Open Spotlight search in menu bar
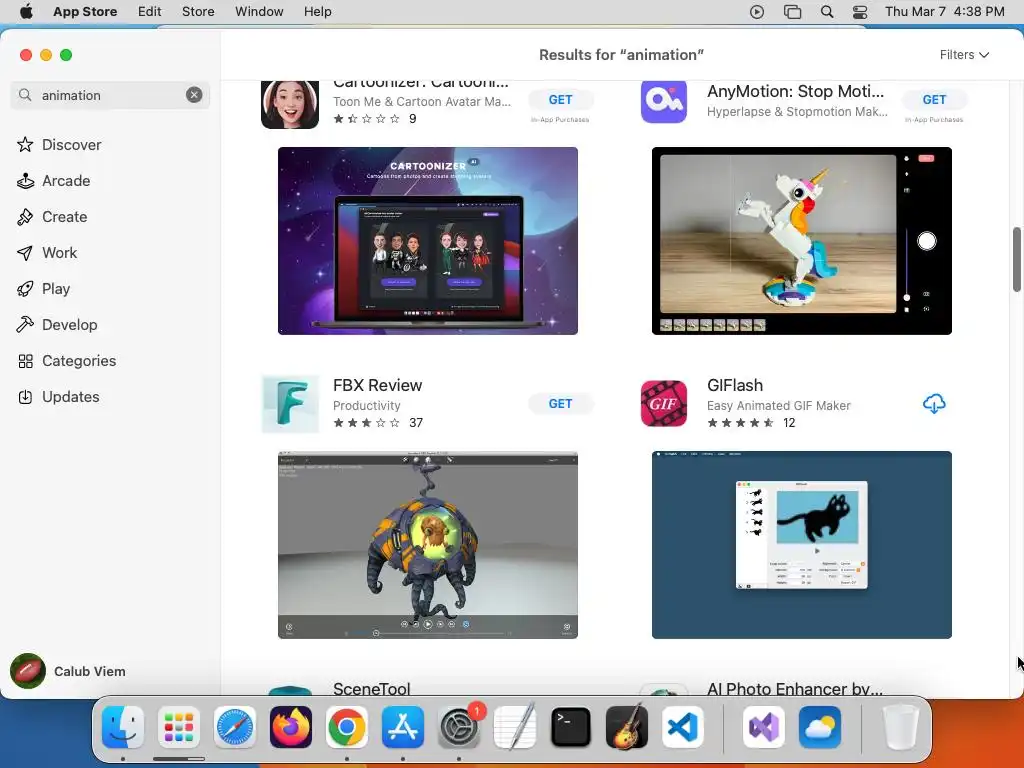Image resolution: width=1024 pixels, height=768 pixels. pos(827,12)
